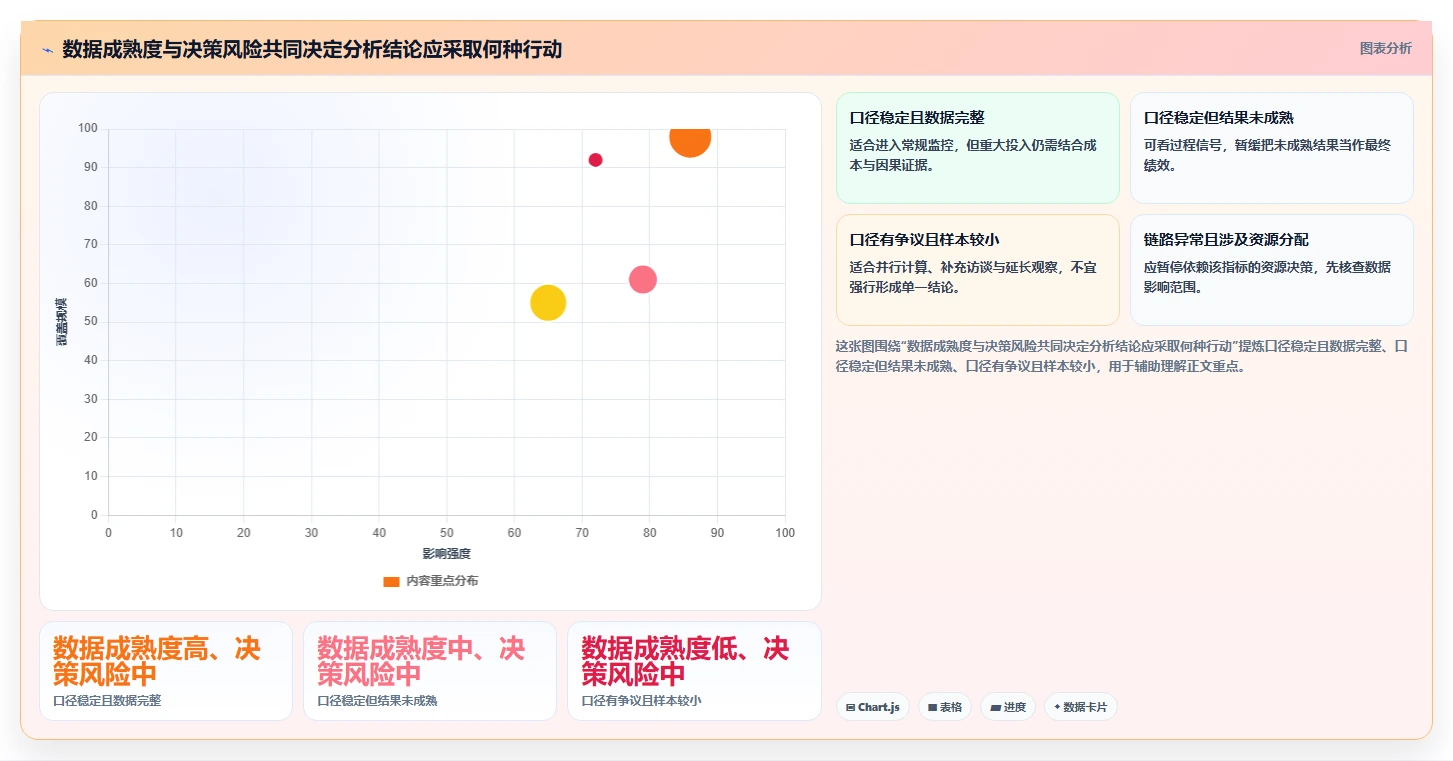Click the 内容重点分布 legend label

point(442,581)
